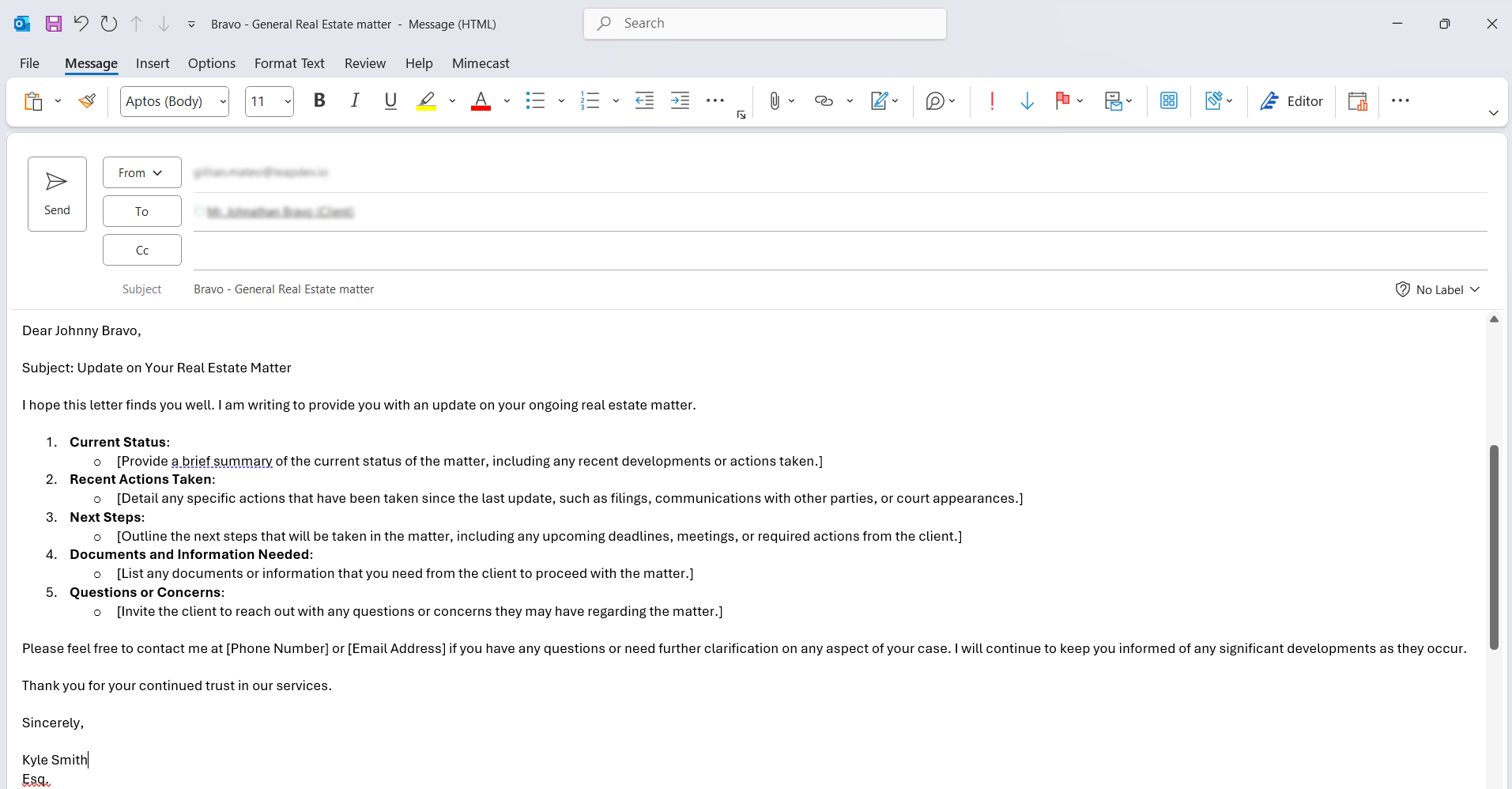Screen dimensions: 1512x789
Task: Open the Format Text tab
Action: (x=289, y=63)
